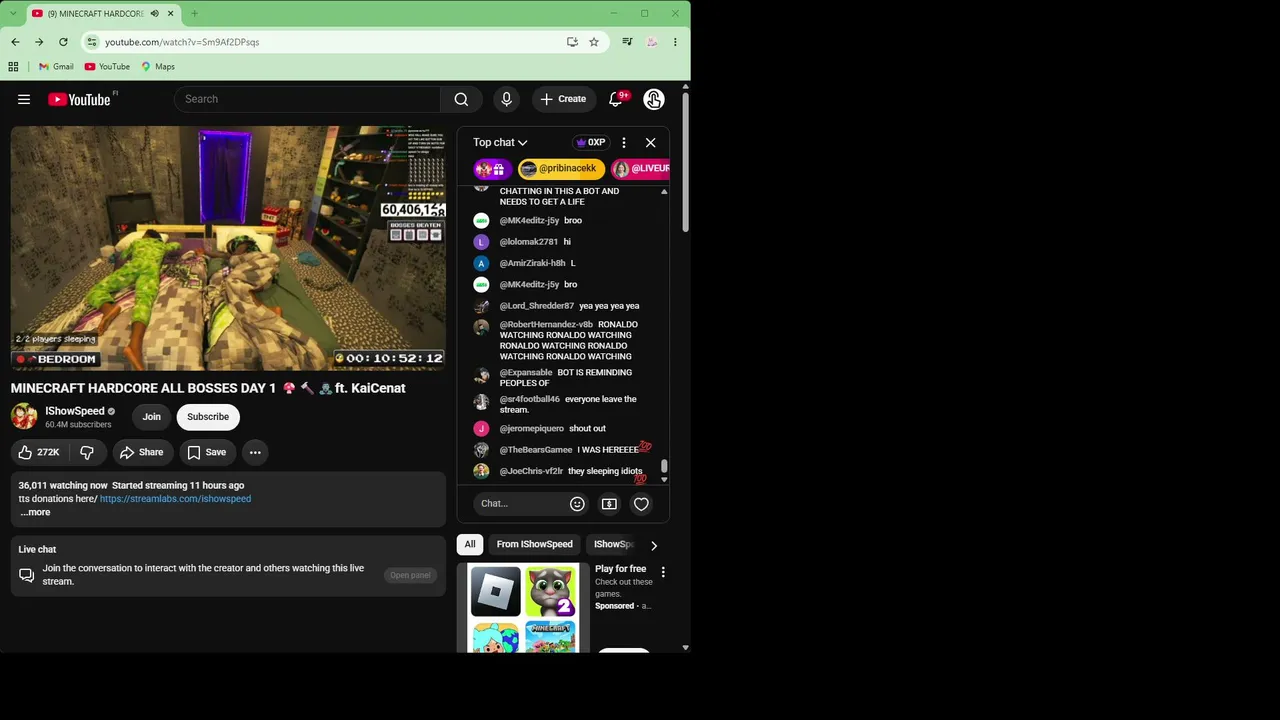Click the live chat scrollbar thumb
This screenshot has height=720, width=1280.
point(664,467)
